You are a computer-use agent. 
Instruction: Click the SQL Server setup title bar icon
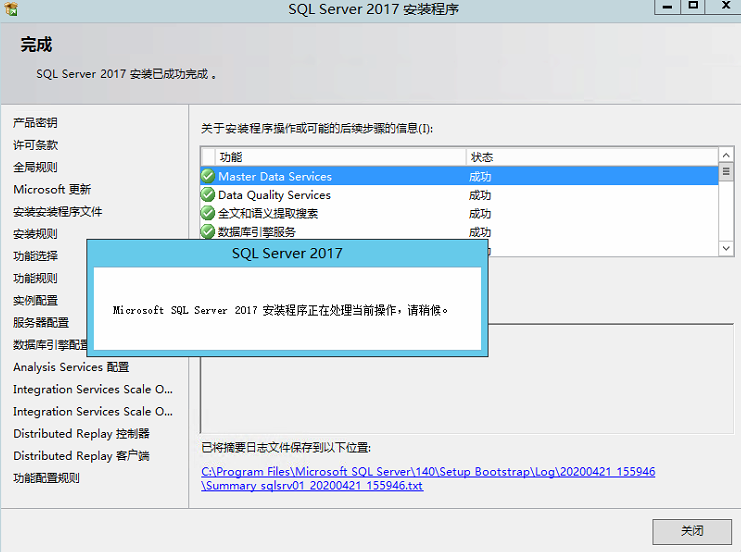[x=10, y=9]
